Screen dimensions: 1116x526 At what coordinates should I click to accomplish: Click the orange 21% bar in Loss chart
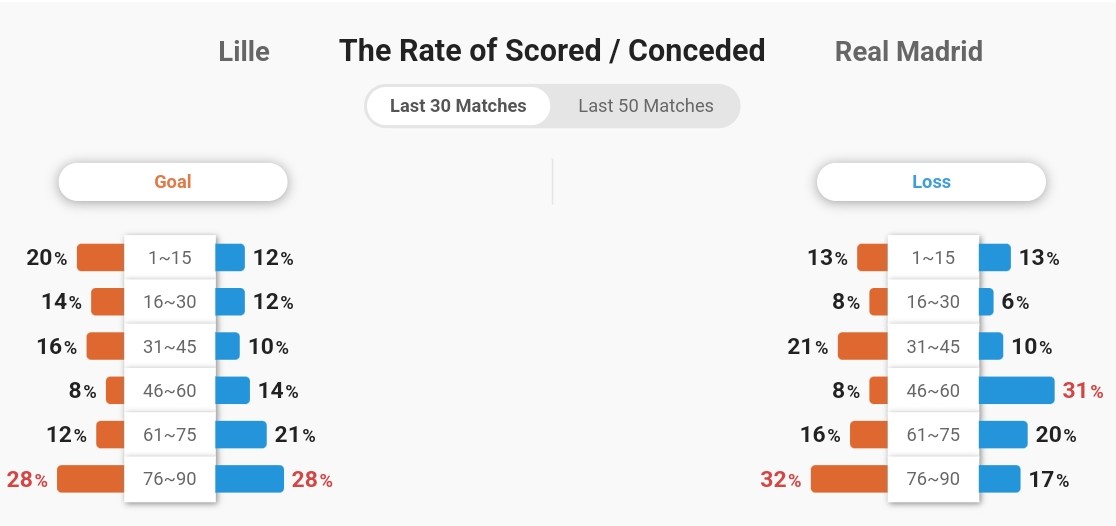tap(863, 347)
